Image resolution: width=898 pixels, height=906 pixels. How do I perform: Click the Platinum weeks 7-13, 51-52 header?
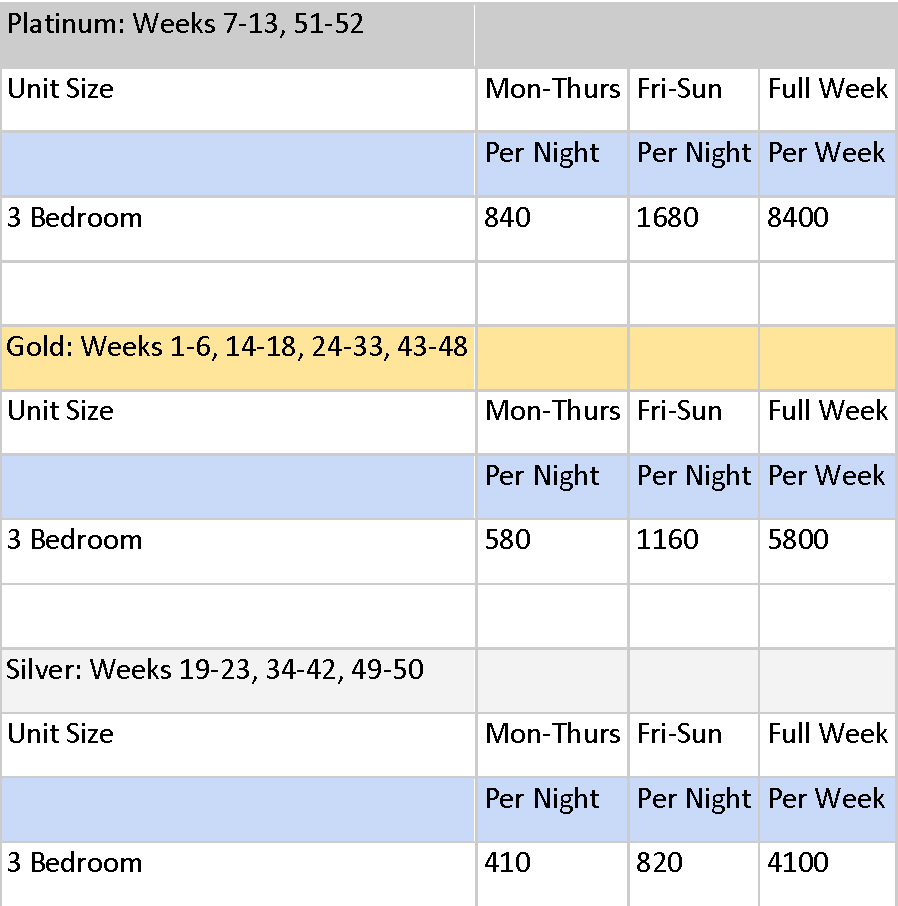coord(185,24)
